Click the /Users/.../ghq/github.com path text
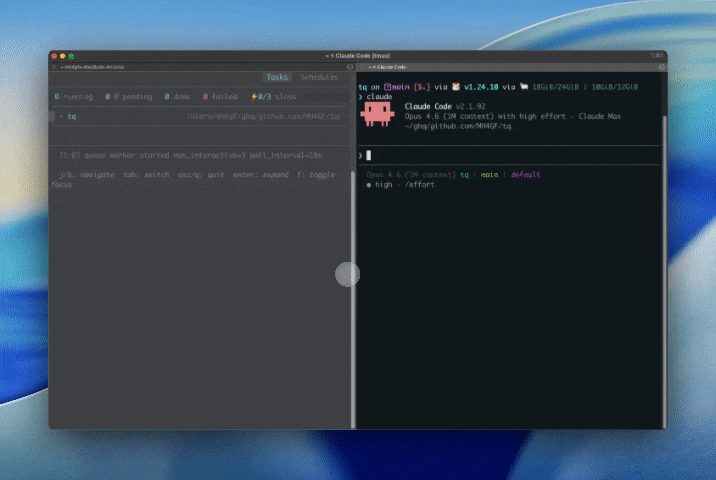Screen dimensions: 716x480 tap(263, 116)
